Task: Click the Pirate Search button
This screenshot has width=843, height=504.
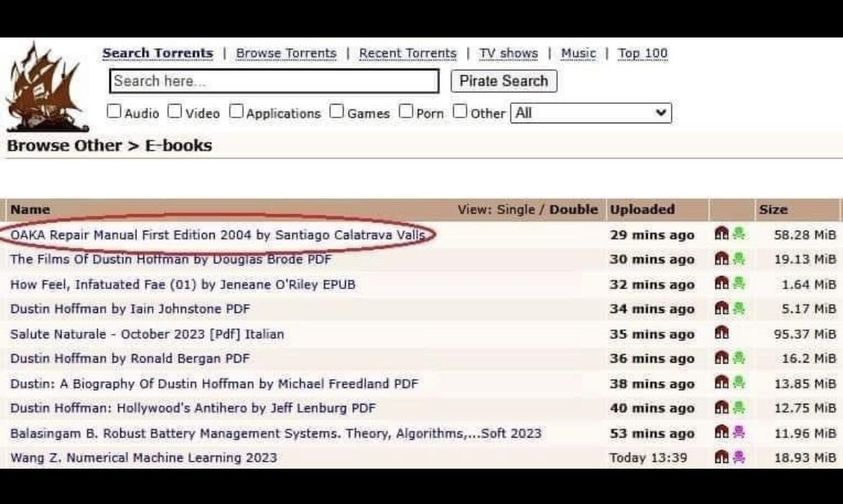Action: (x=504, y=81)
